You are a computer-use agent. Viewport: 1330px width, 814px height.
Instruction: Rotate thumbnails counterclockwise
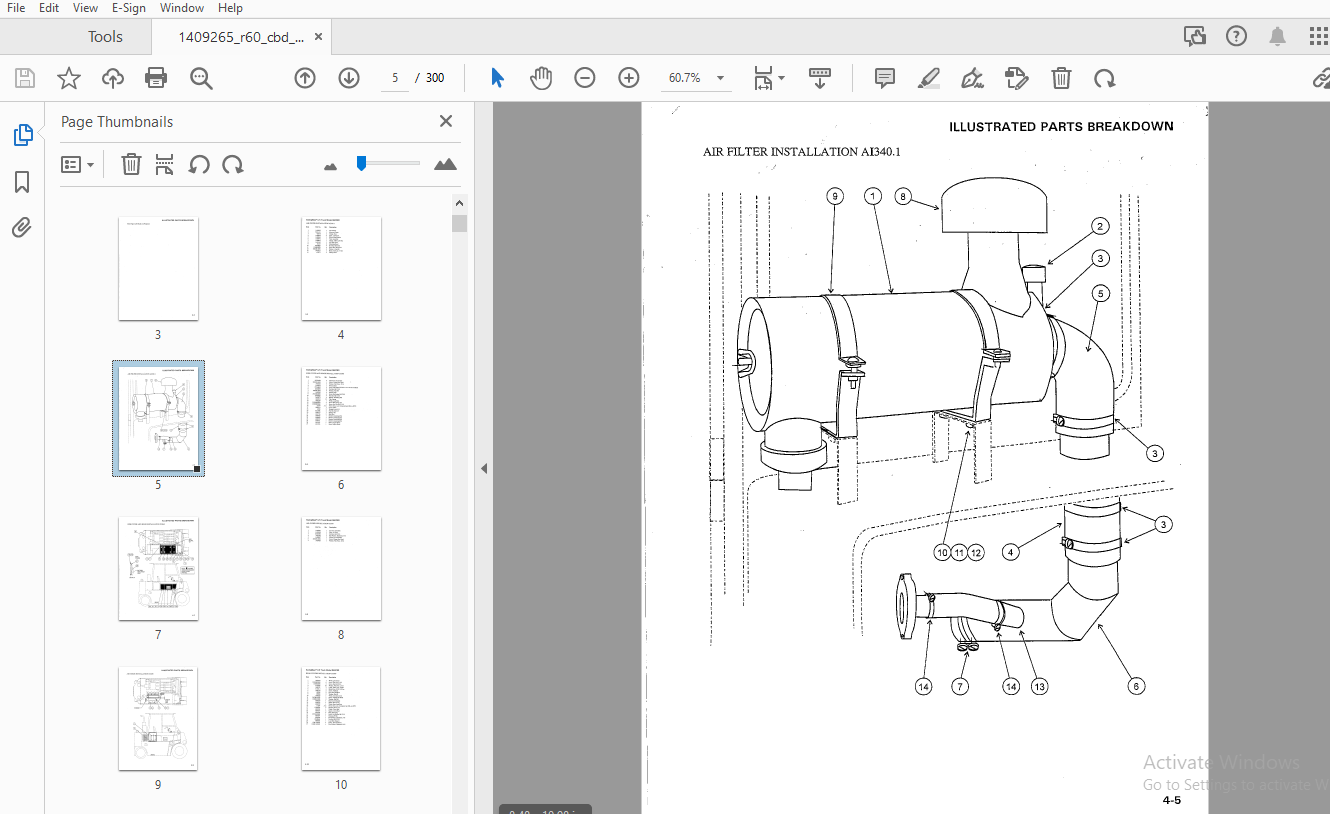(199, 165)
